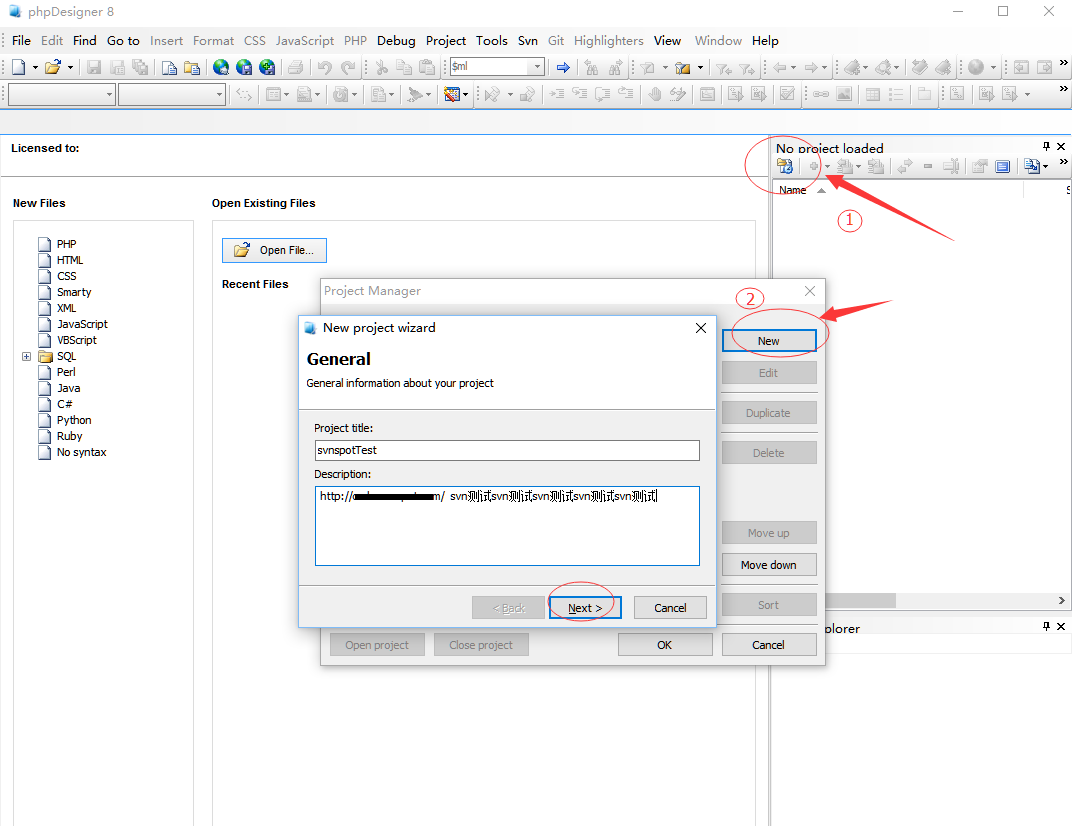Open dropdown next to project panel plus icon
1072x826 pixels.
coord(827,166)
